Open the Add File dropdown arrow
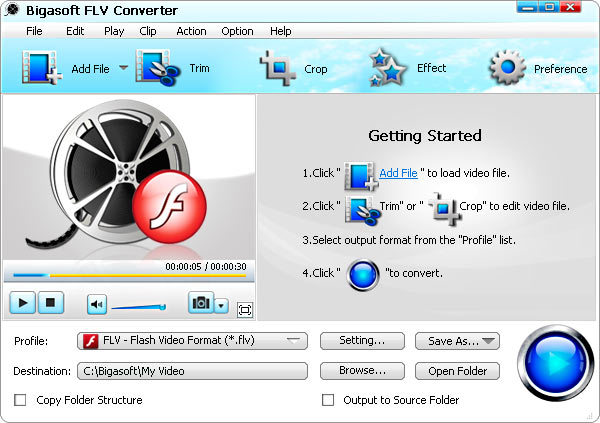Screen dimensions: 600x423 [123, 68]
